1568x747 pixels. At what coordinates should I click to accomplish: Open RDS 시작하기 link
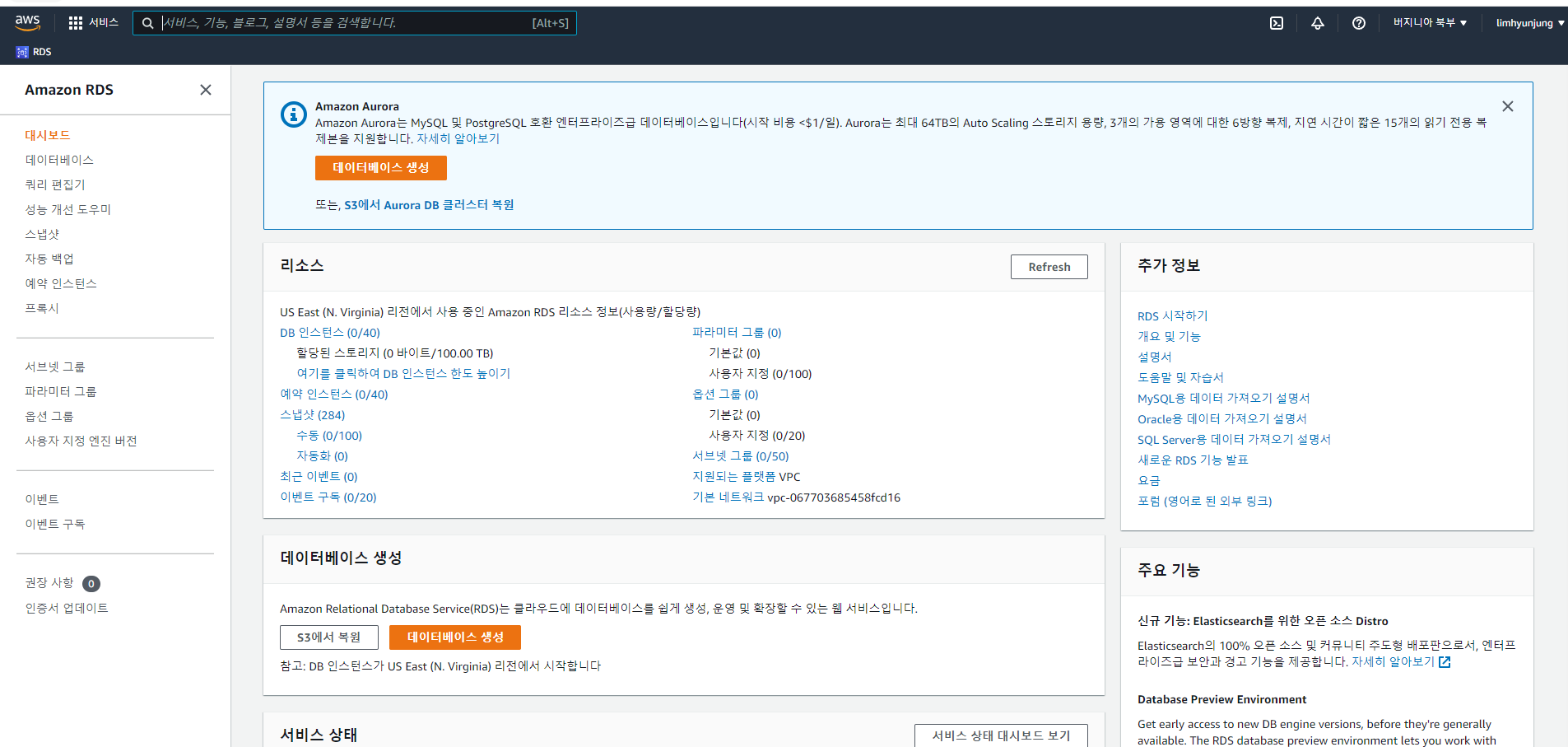(x=1173, y=316)
